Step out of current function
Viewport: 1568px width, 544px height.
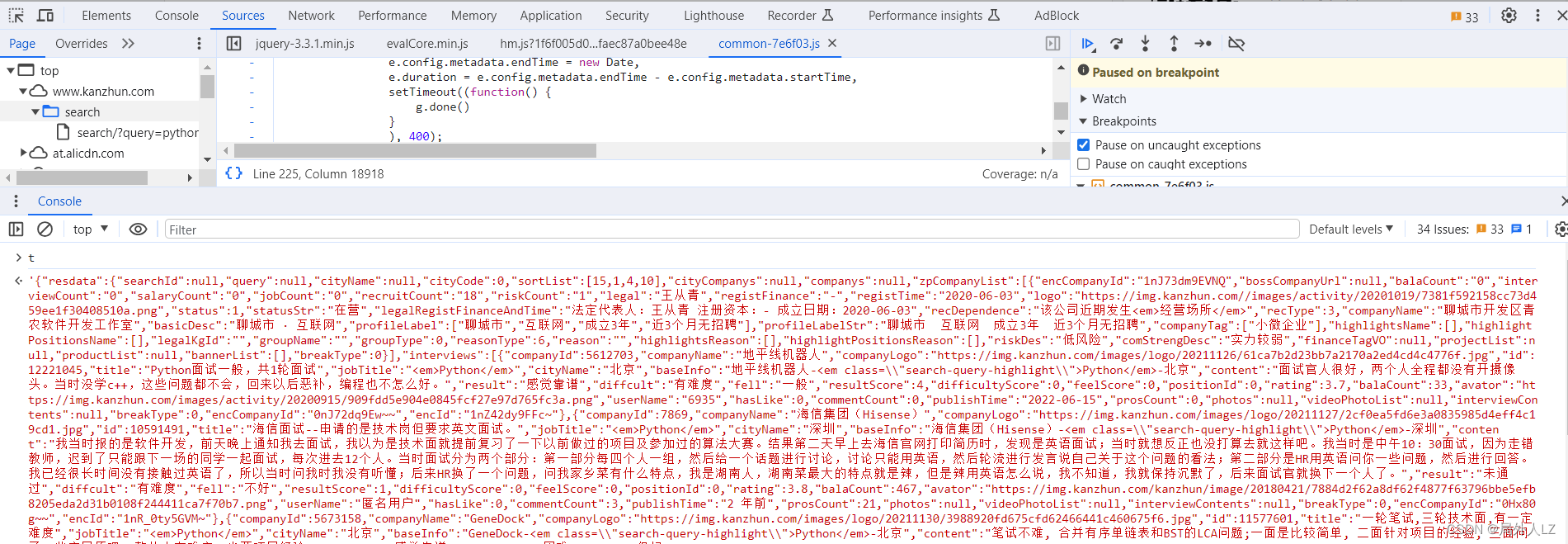1174,44
